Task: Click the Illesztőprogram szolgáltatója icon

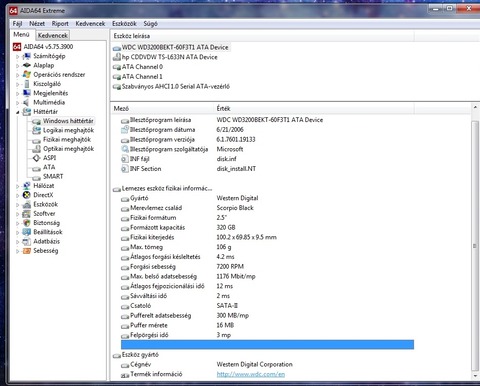Action: [x=125, y=149]
